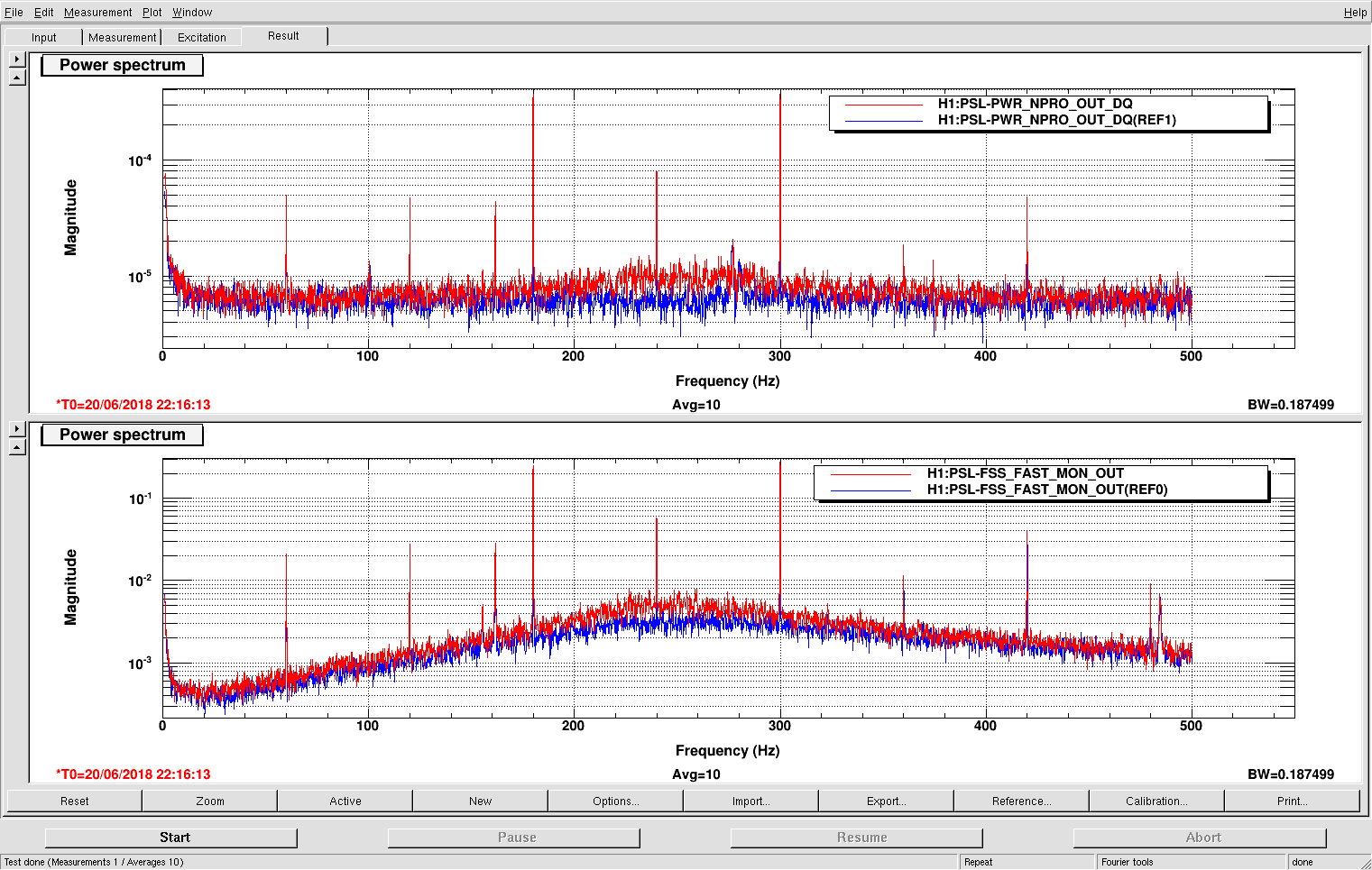Open the Help menu
Viewport: 1372px width, 870px height.
tap(1354, 13)
